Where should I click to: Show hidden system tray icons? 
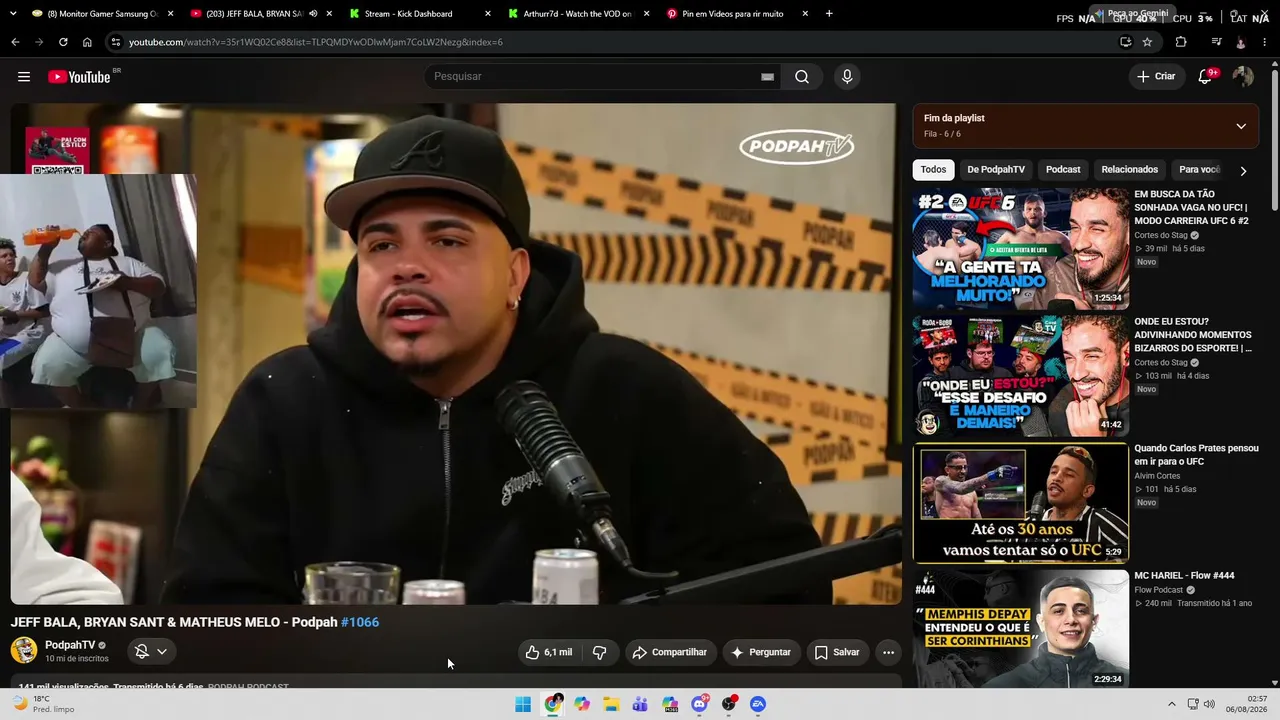1170,704
